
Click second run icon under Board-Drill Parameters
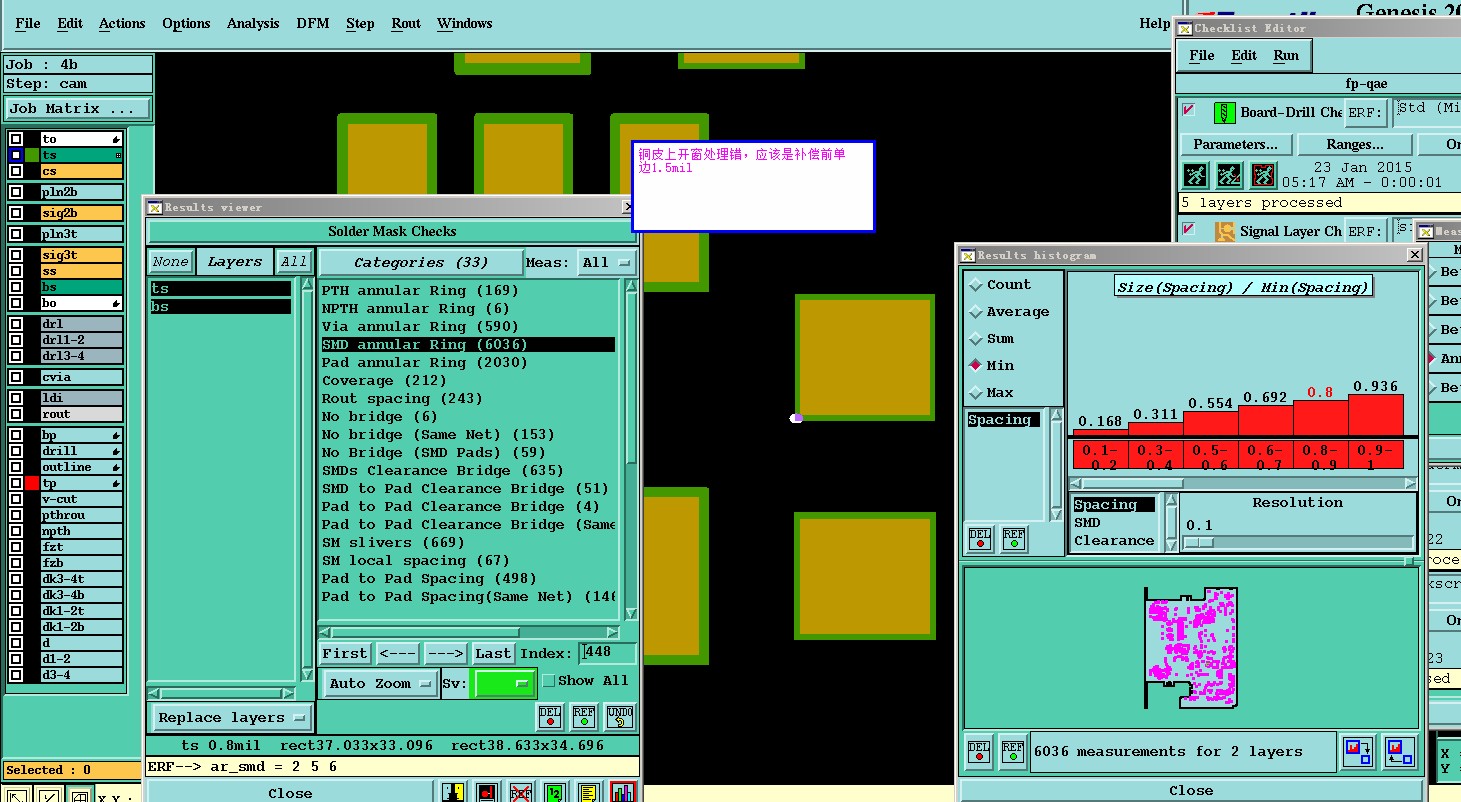(1229, 176)
